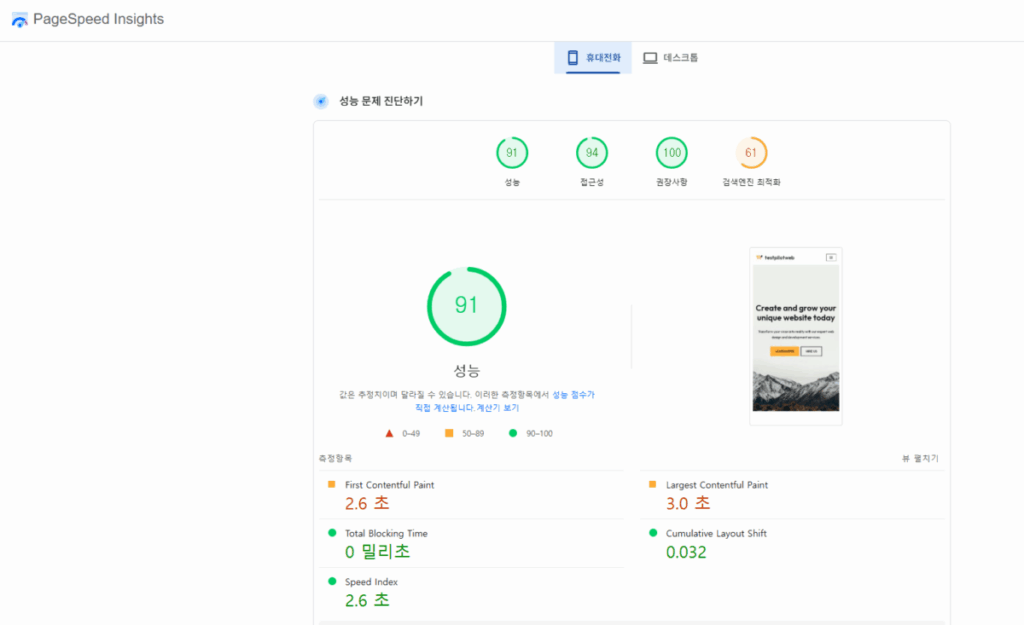Click the PageSpeed Insights logo icon
This screenshot has width=1024, height=625.
[x=18, y=18]
